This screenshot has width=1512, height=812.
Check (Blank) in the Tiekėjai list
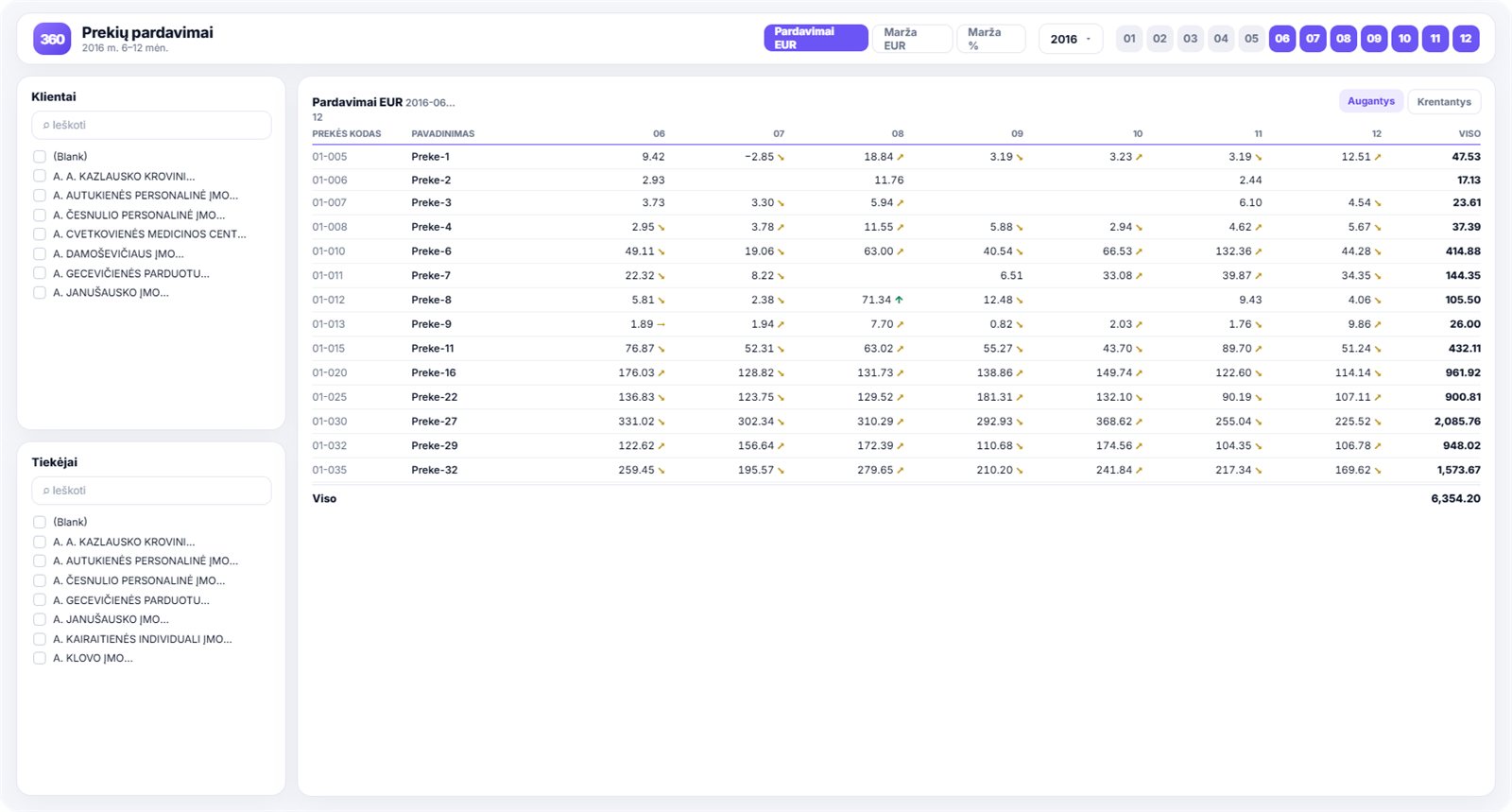(x=40, y=522)
